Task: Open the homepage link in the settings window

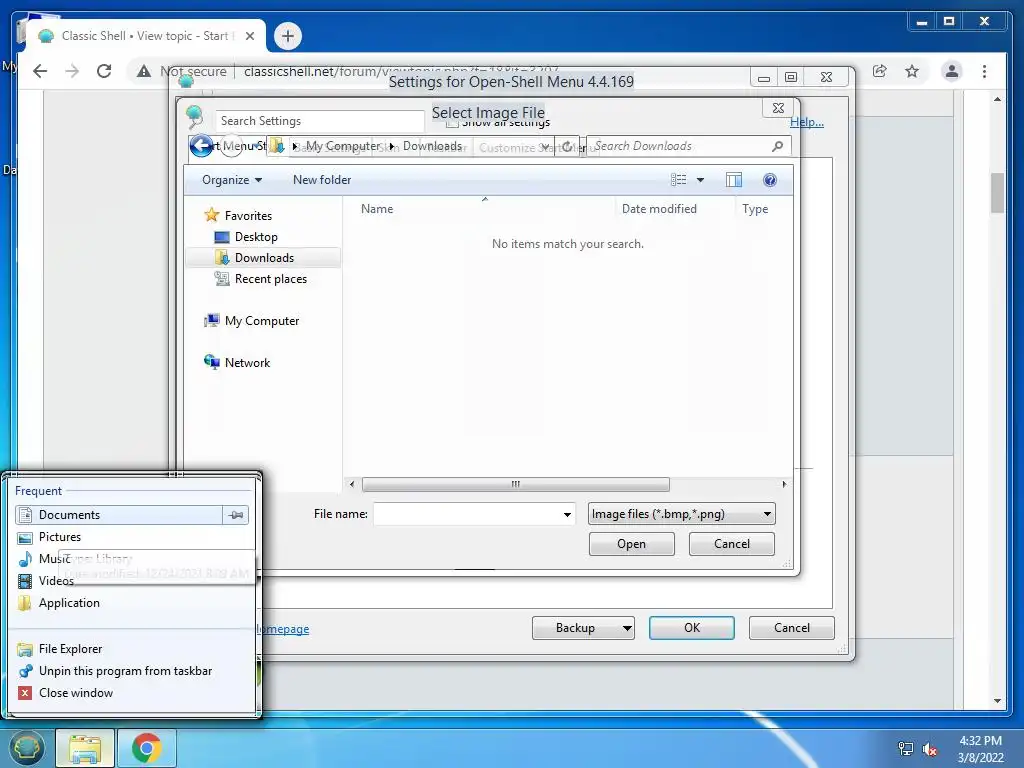Action: pyautogui.click(x=285, y=629)
